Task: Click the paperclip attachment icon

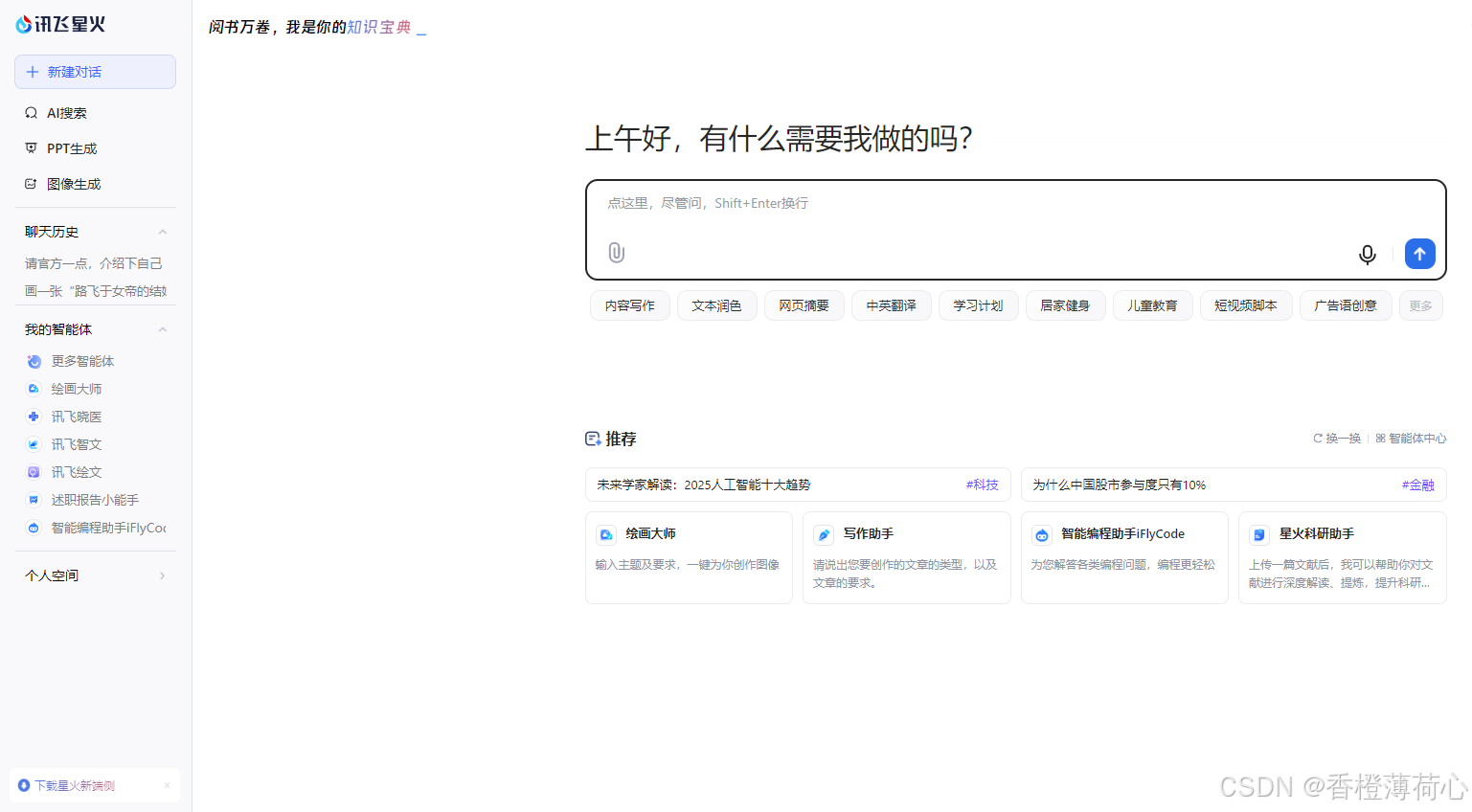Action: 617,253
